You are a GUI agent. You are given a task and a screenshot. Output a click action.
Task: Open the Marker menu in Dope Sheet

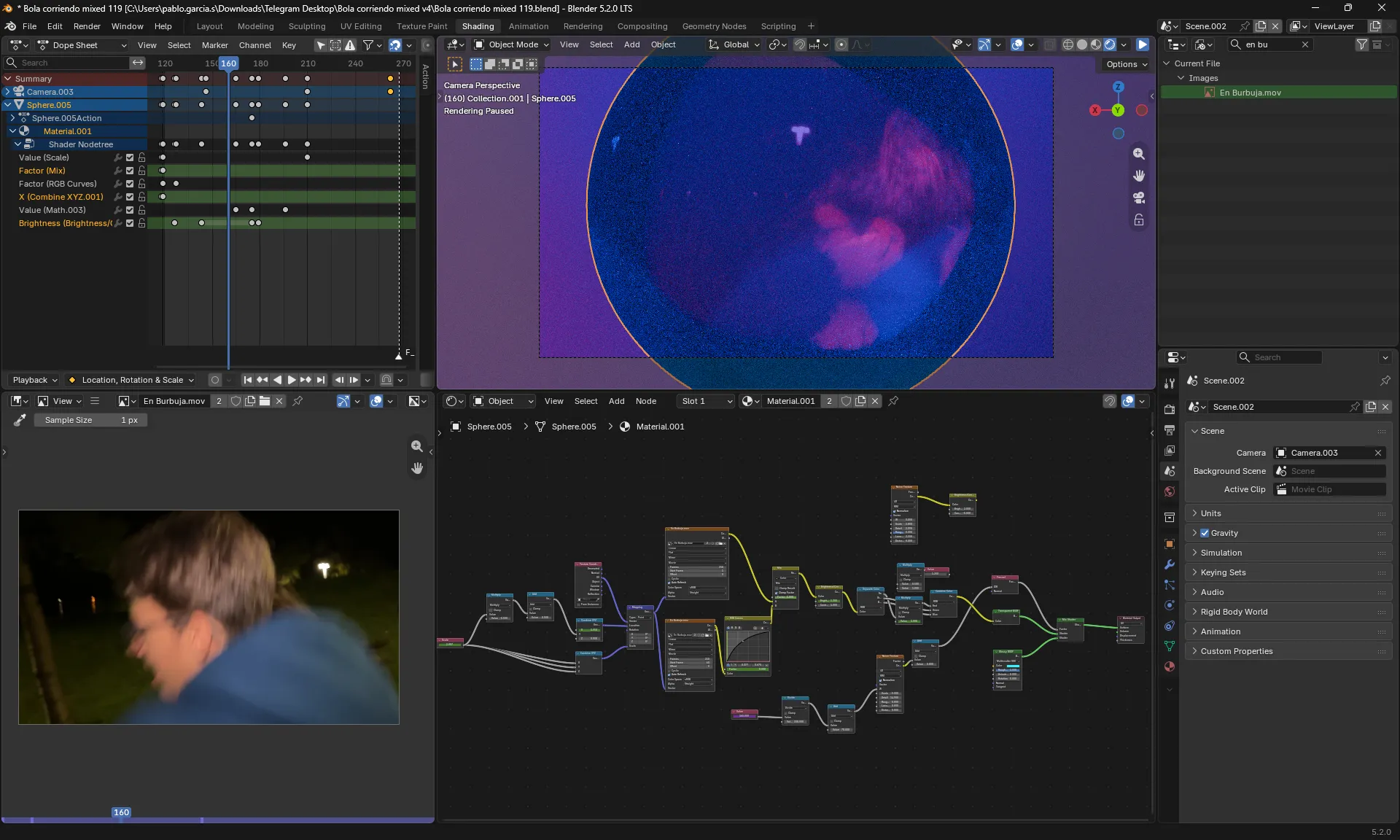tap(215, 45)
